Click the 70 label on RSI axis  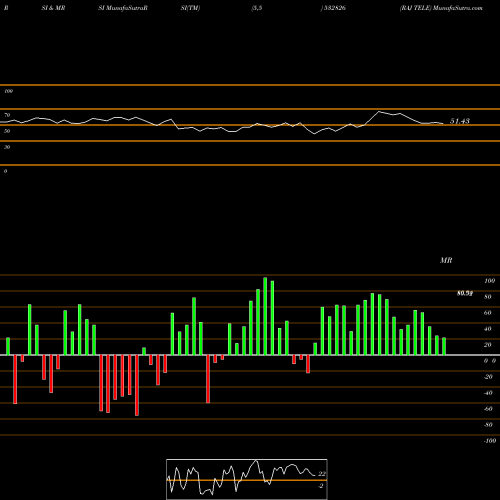(x=7, y=115)
